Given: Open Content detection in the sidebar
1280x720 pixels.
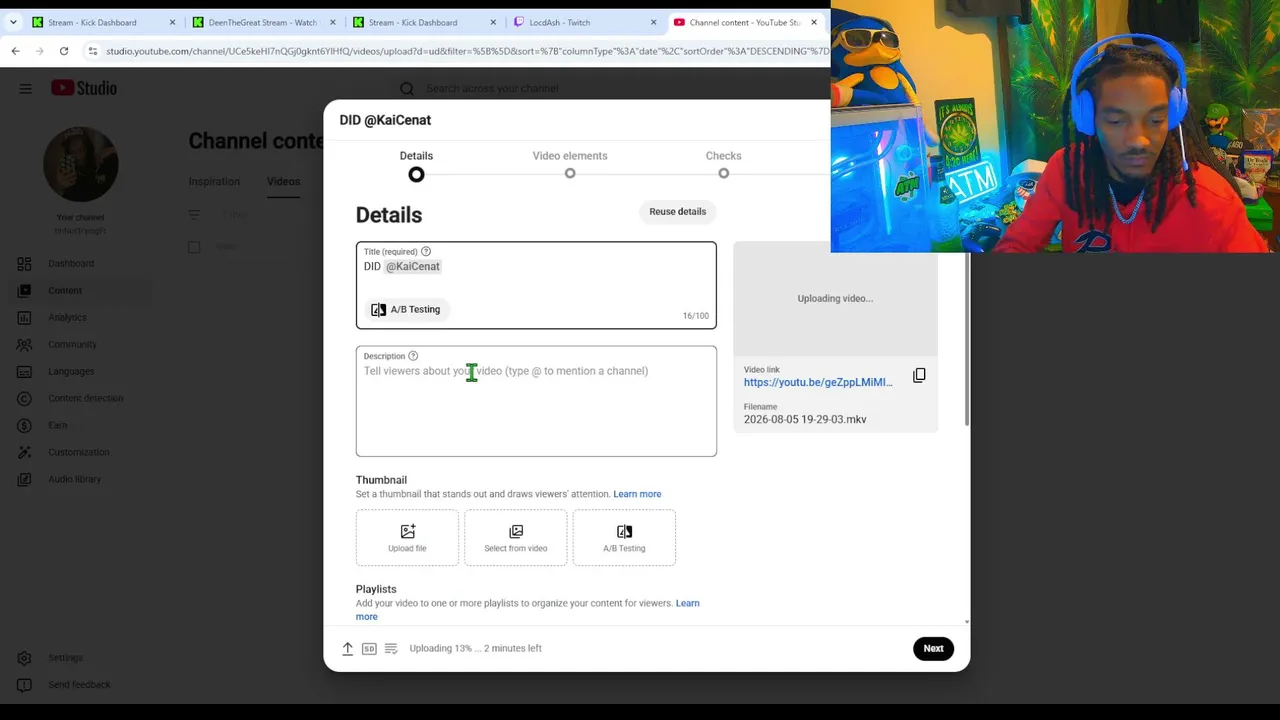Looking at the screenshot, I should tap(86, 398).
